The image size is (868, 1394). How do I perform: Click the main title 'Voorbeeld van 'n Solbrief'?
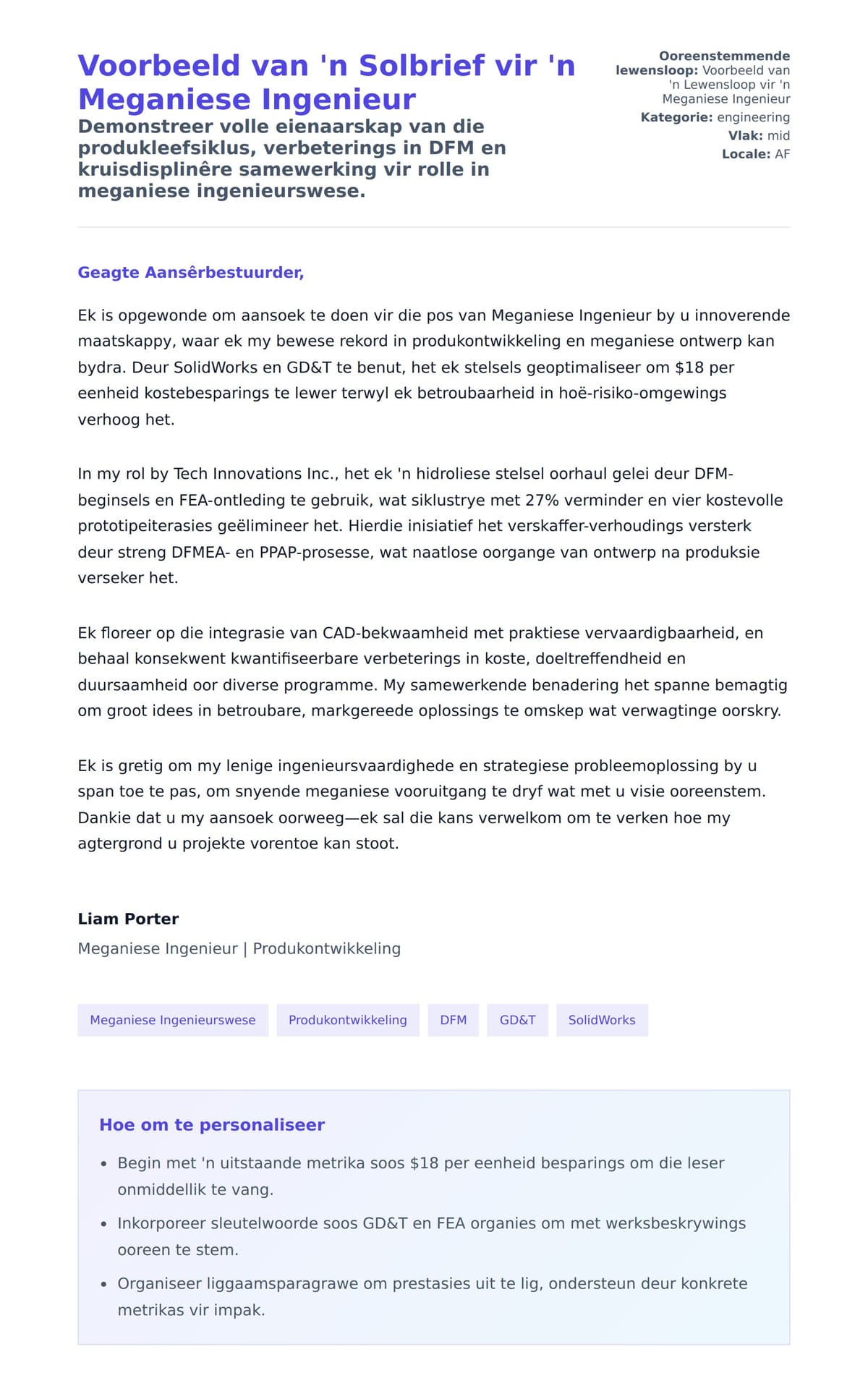coord(326,82)
